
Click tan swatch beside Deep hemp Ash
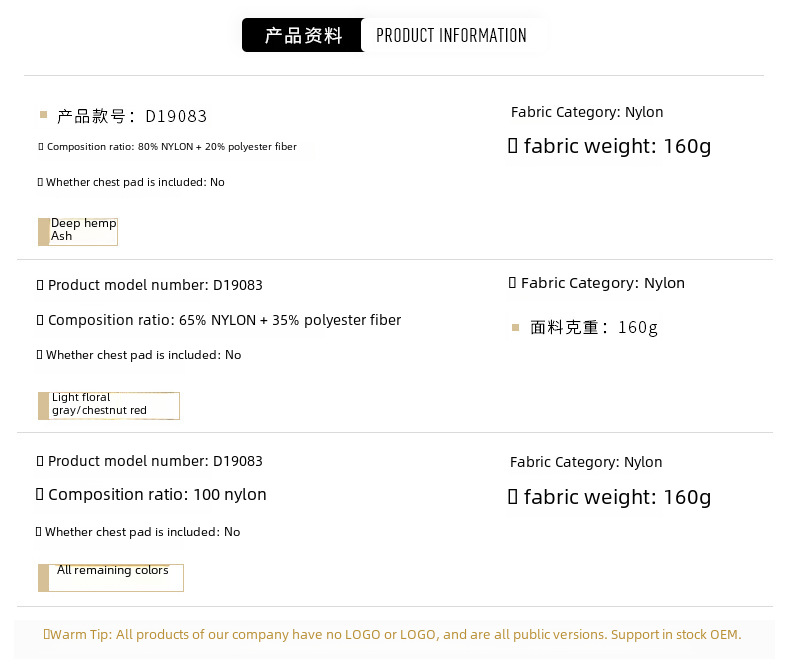tap(43, 232)
